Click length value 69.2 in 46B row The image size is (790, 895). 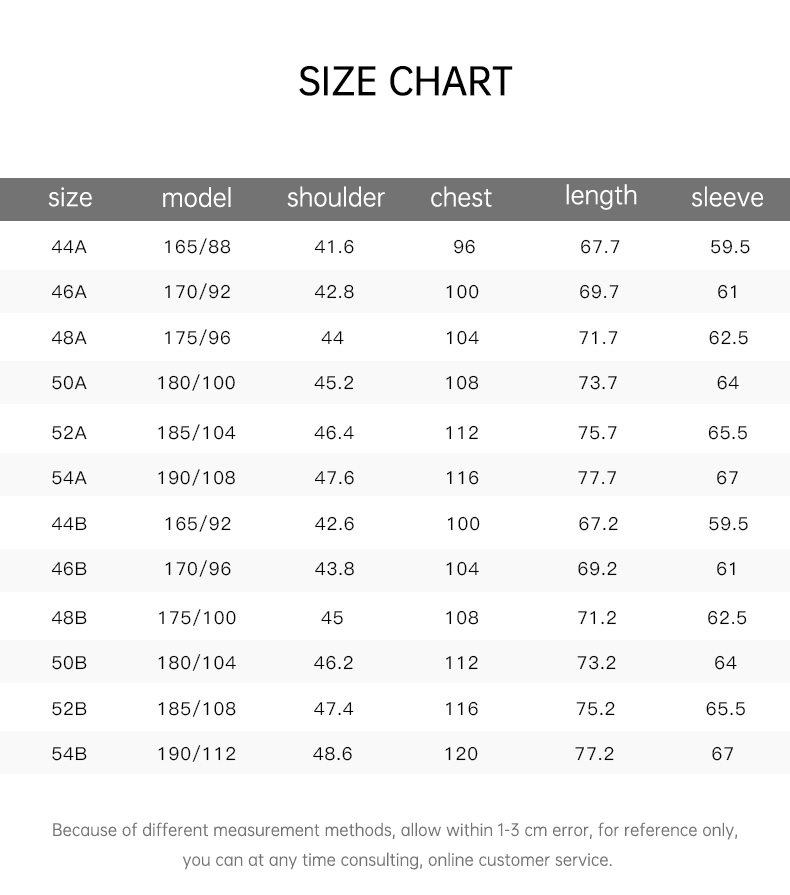coord(597,569)
